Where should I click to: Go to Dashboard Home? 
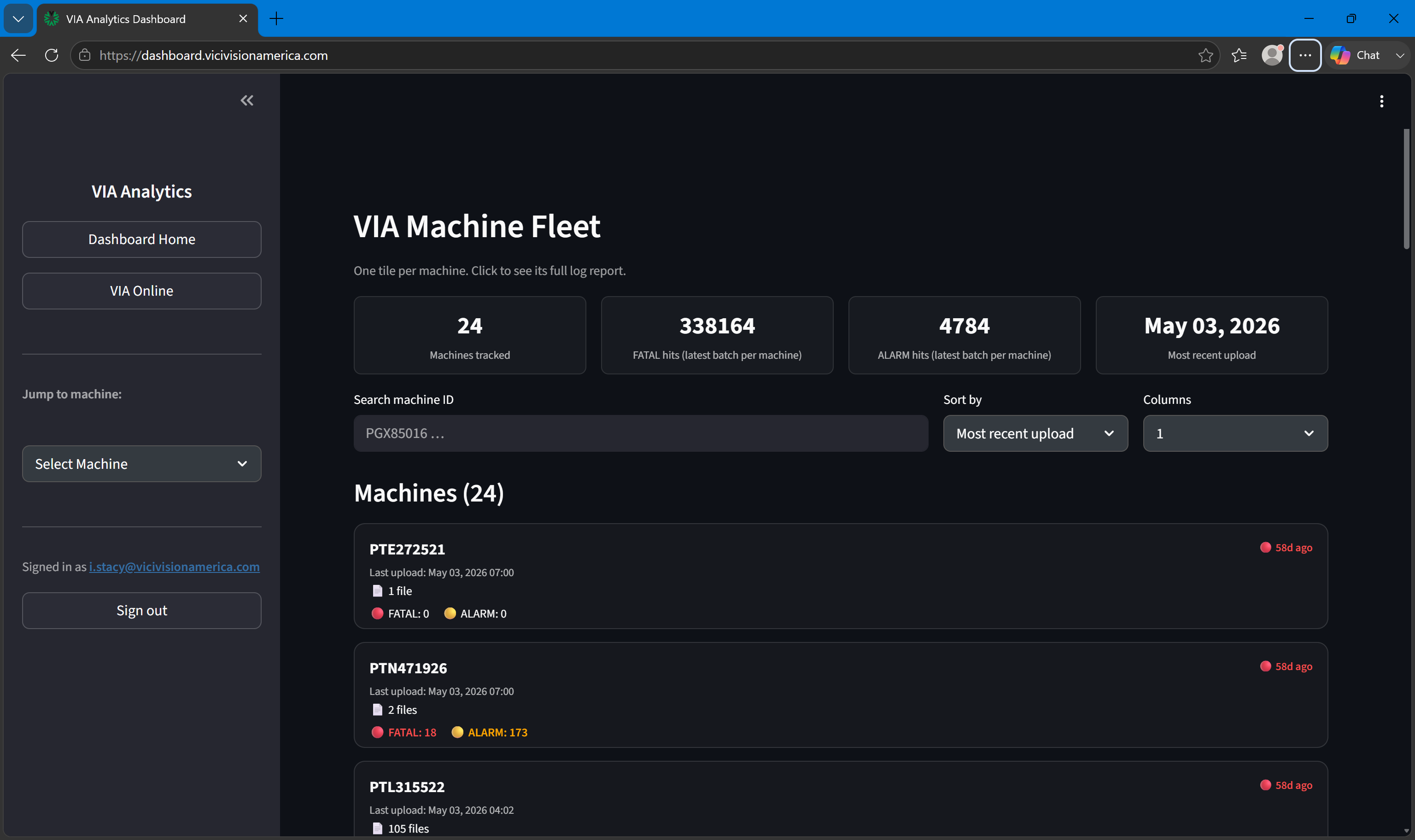click(x=141, y=239)
